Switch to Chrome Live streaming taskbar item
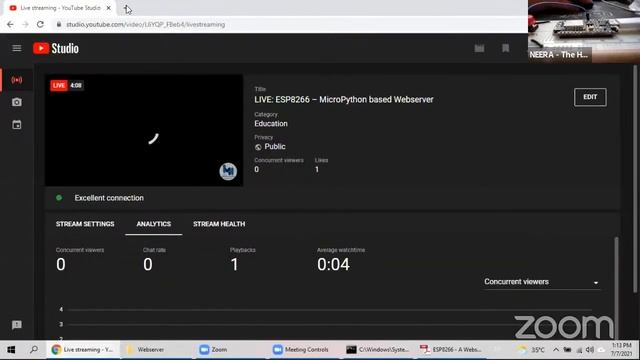 pyautogui.click(x=82, y=350)
